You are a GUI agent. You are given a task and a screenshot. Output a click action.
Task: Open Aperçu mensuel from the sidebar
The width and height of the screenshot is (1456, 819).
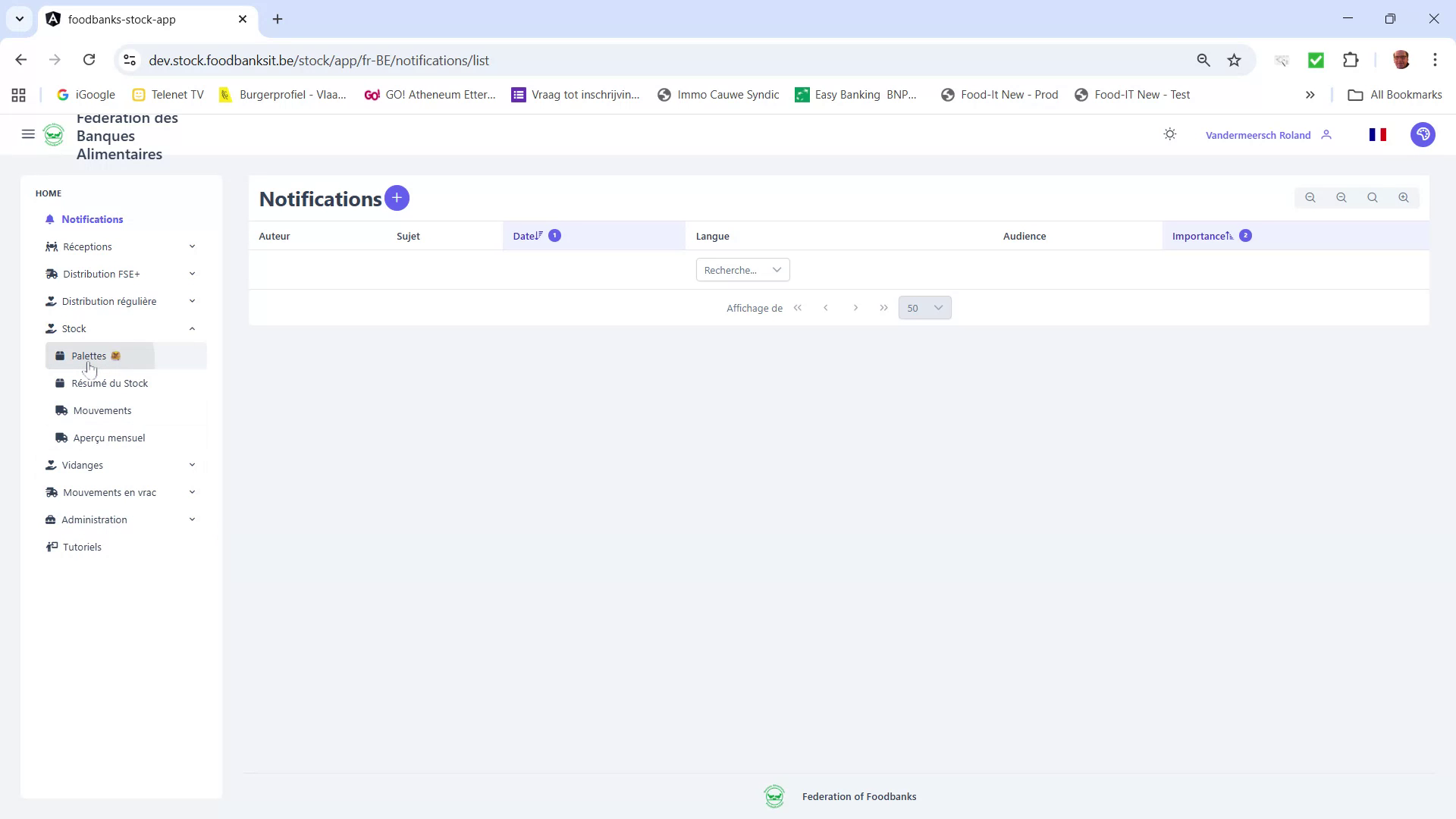[x=108, y=438]
